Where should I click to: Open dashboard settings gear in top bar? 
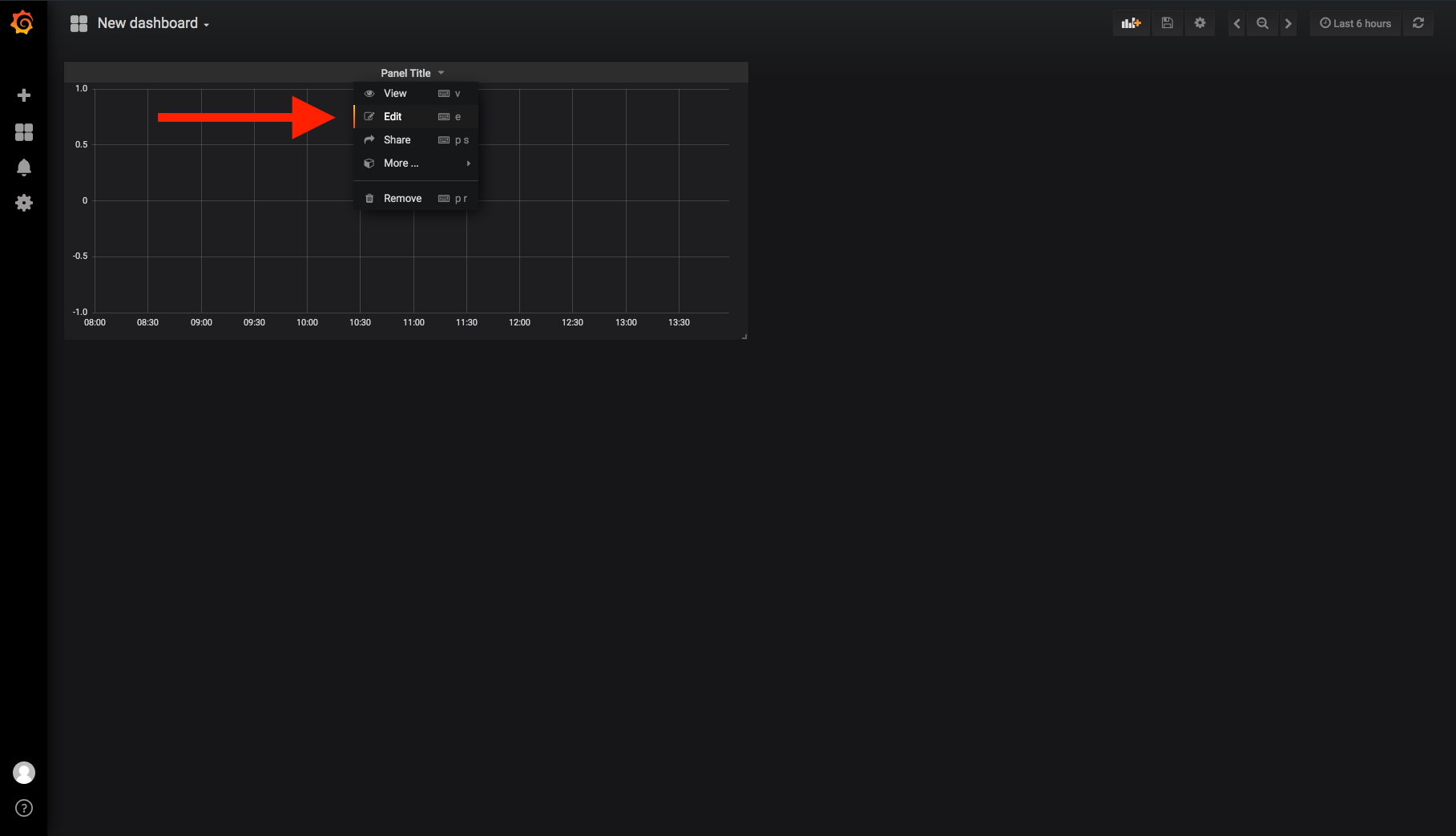pyautogui.click(x=1200, y=23)
